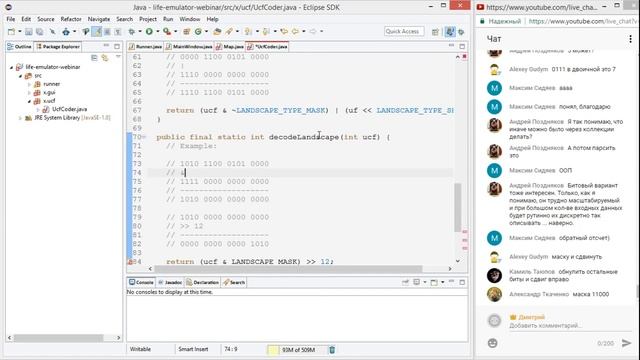The width and height of the screenshot is (640, 360).
Task: Switch to Runner.java editor tab
Action: (145, 47)
